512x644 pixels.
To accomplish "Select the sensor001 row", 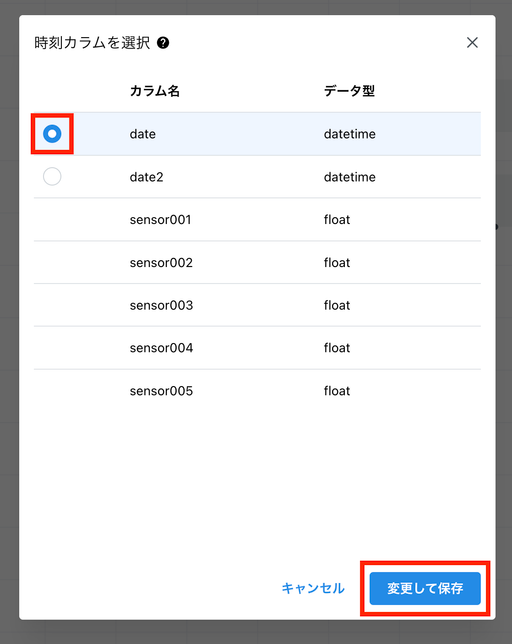I will 257,219.
